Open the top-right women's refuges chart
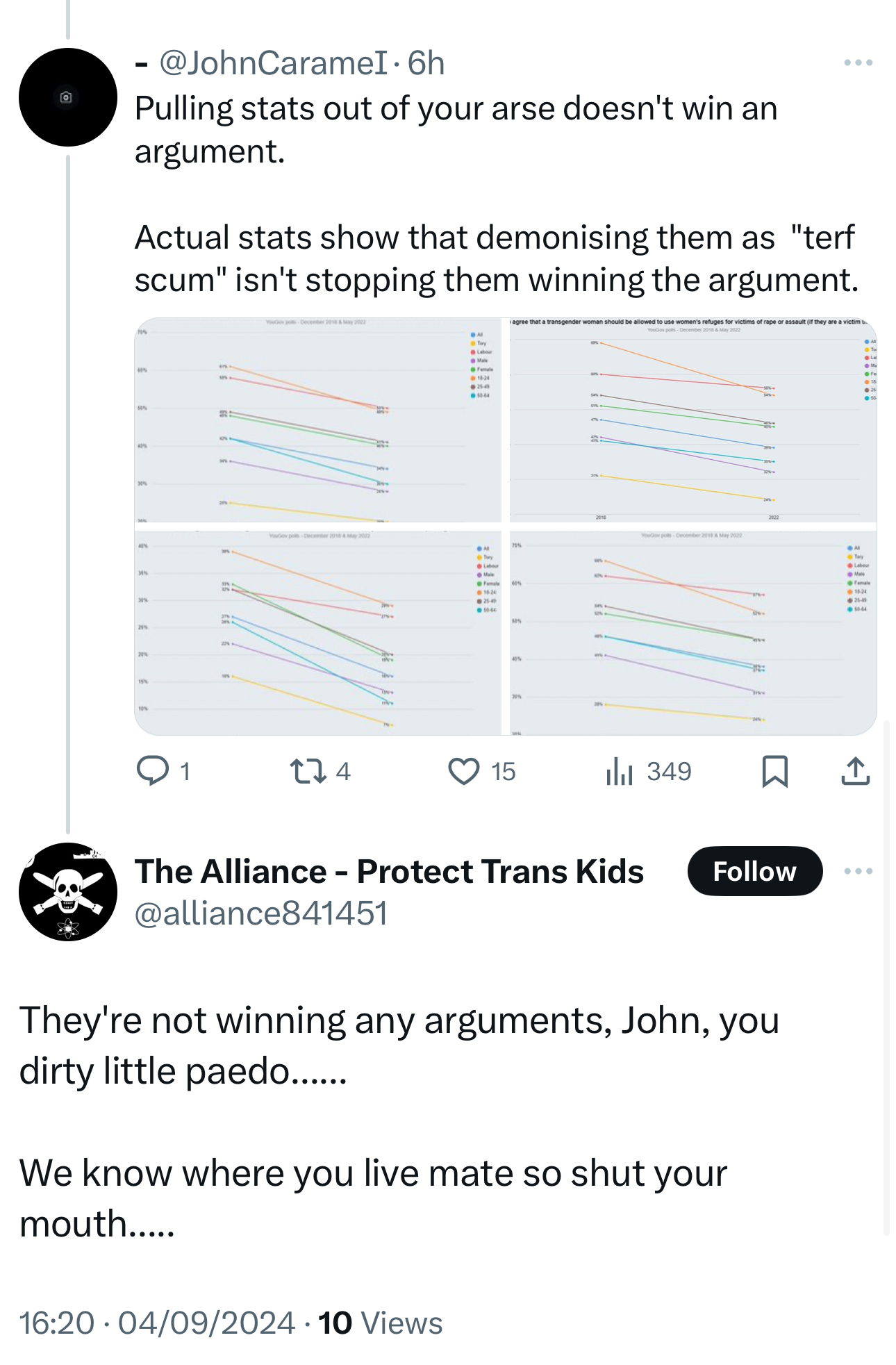 [x=692, y=420]
